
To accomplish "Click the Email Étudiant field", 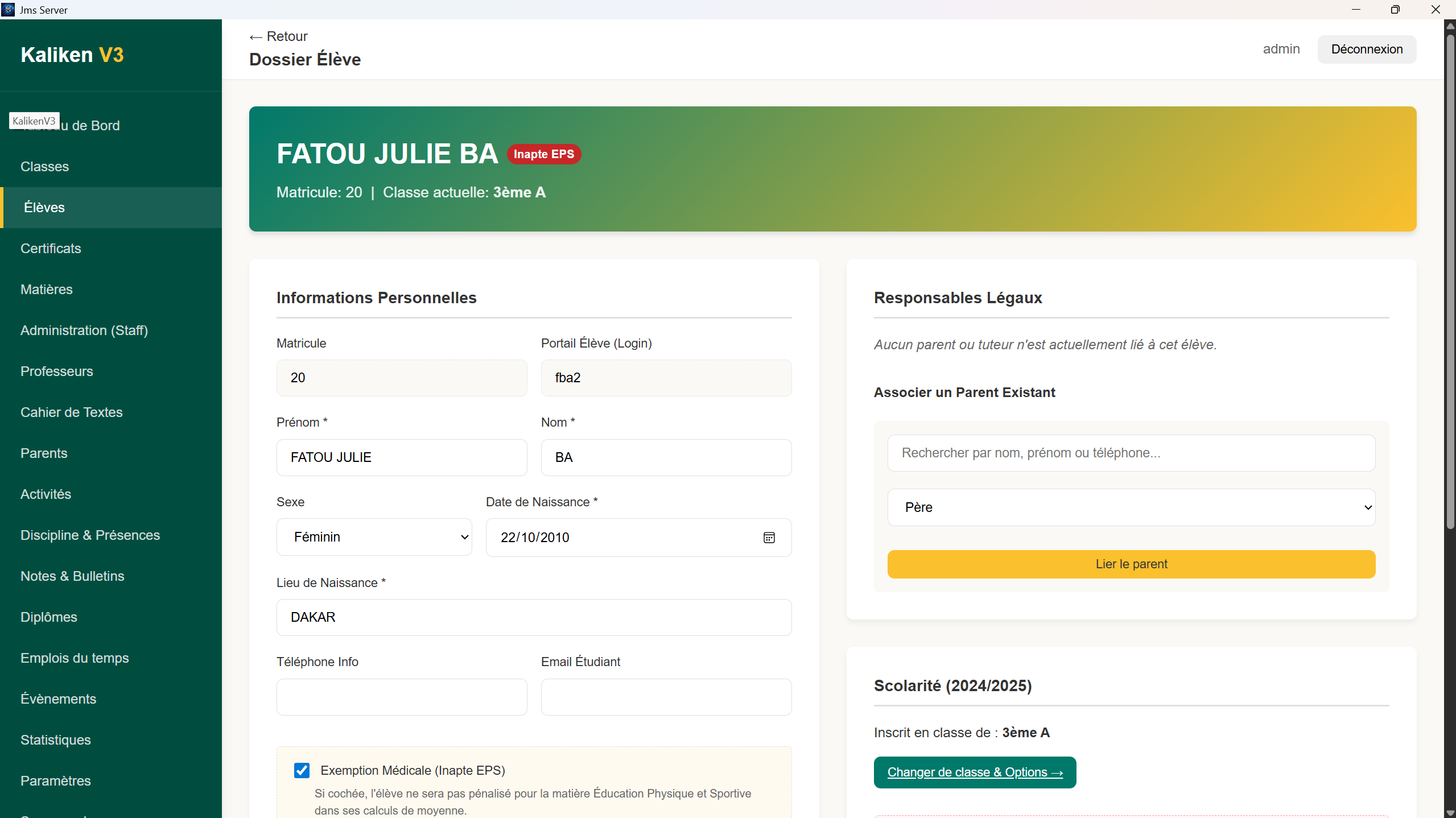I will 666,697.
